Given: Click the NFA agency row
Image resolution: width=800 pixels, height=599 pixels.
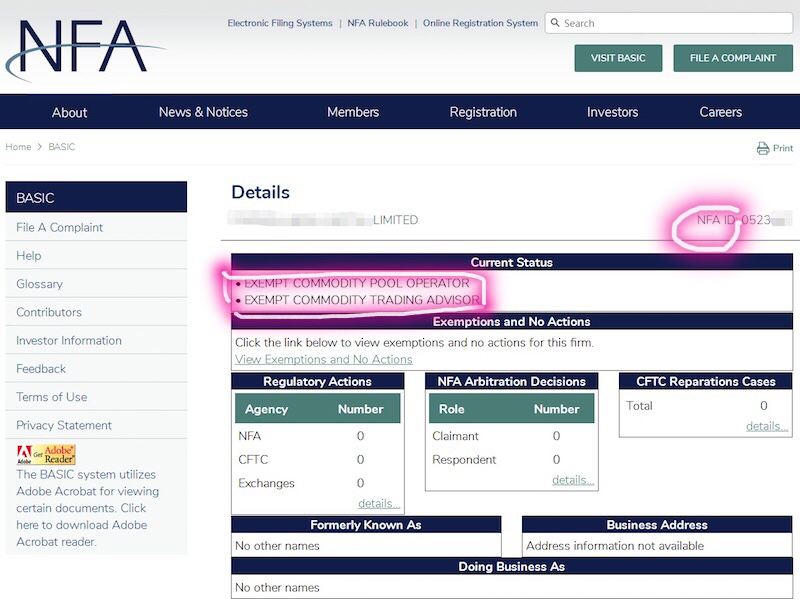Looking at the screenshot, I should coord(317,436).
